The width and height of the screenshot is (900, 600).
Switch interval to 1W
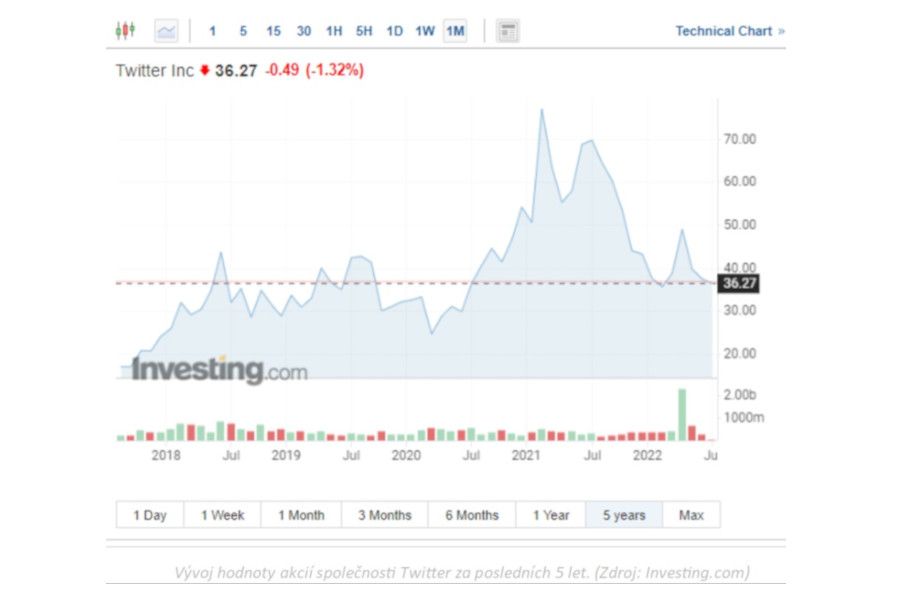tap(425, 31)
